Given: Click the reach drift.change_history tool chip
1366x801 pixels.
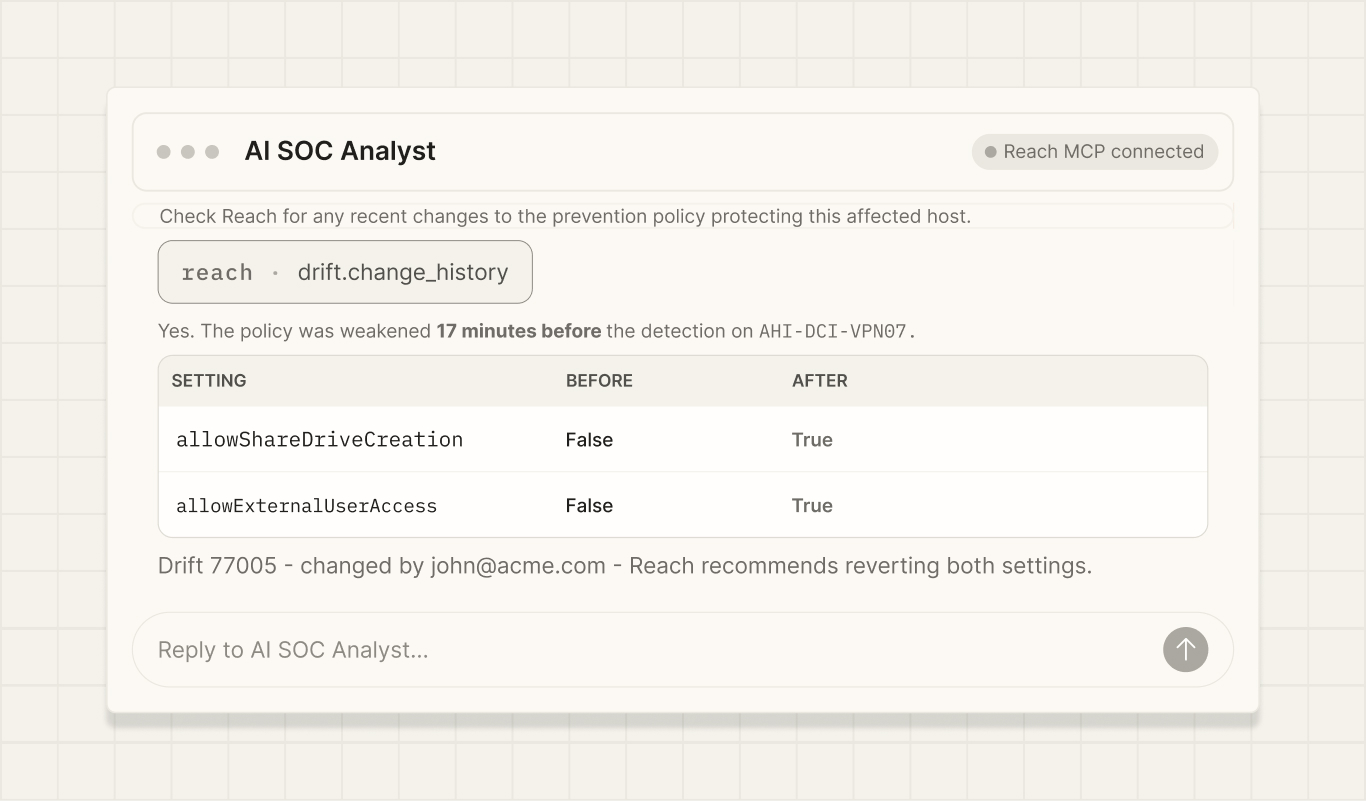Looking at the screenshot, I should (x=345, y=272).
